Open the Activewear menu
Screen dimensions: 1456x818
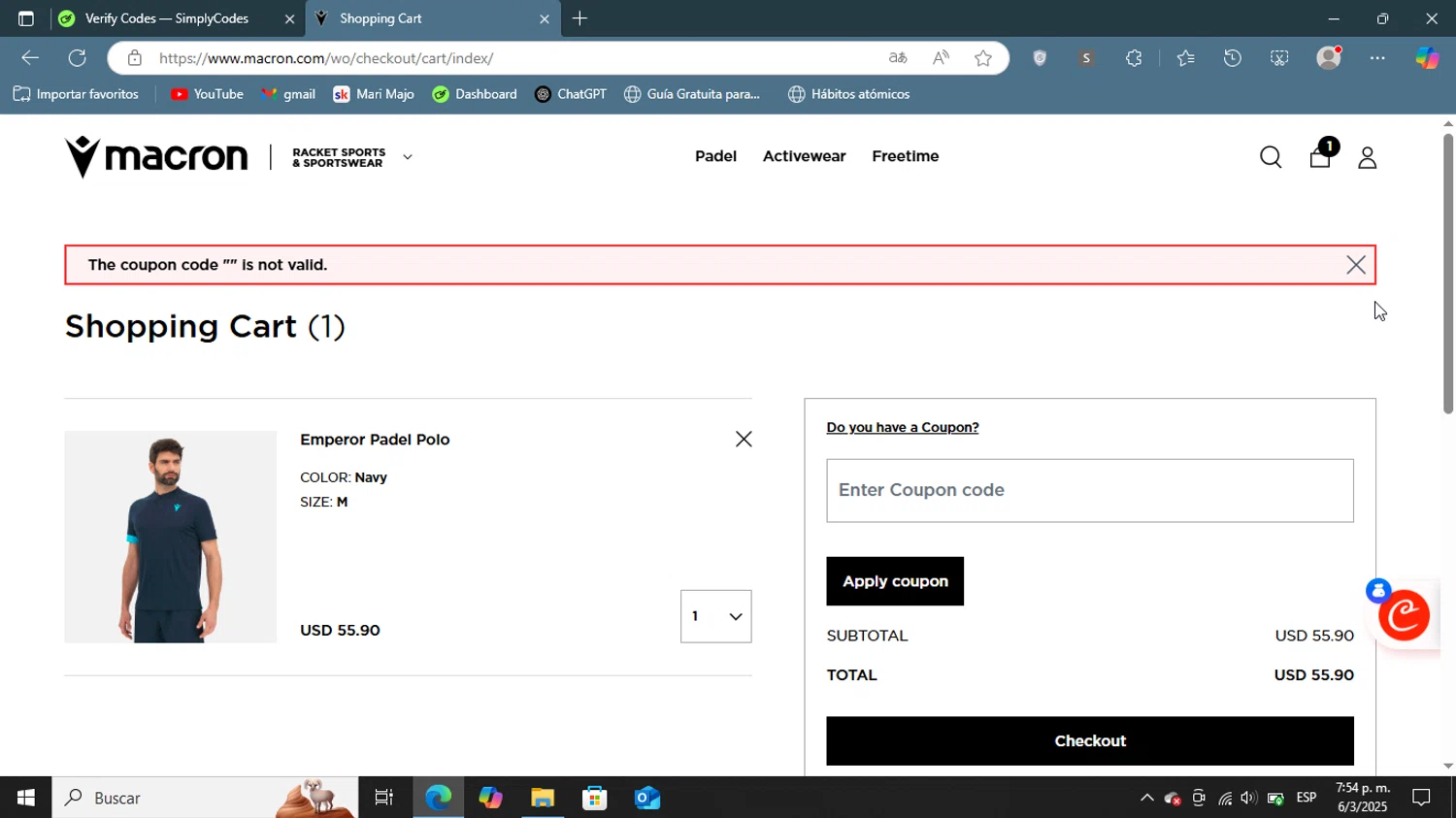click(x=804, y=156)
